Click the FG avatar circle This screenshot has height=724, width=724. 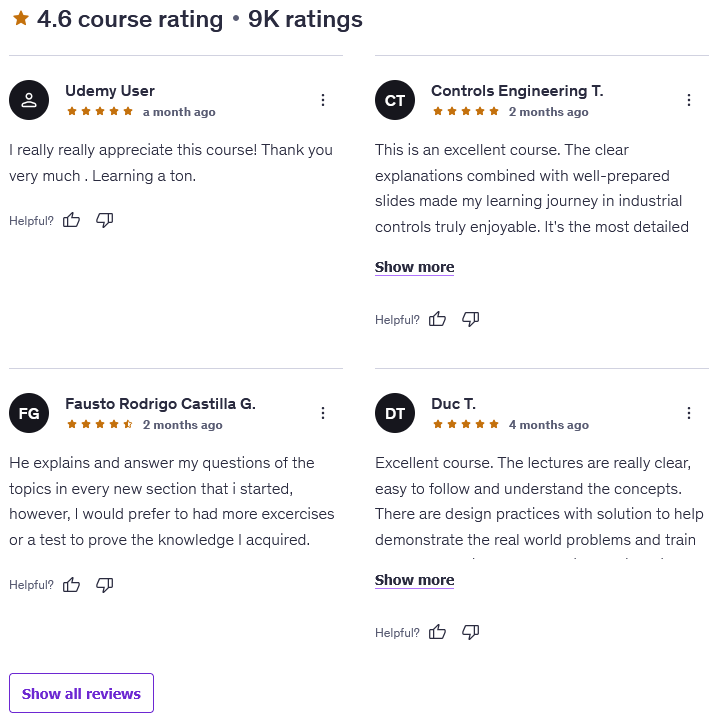pos(29,413)
